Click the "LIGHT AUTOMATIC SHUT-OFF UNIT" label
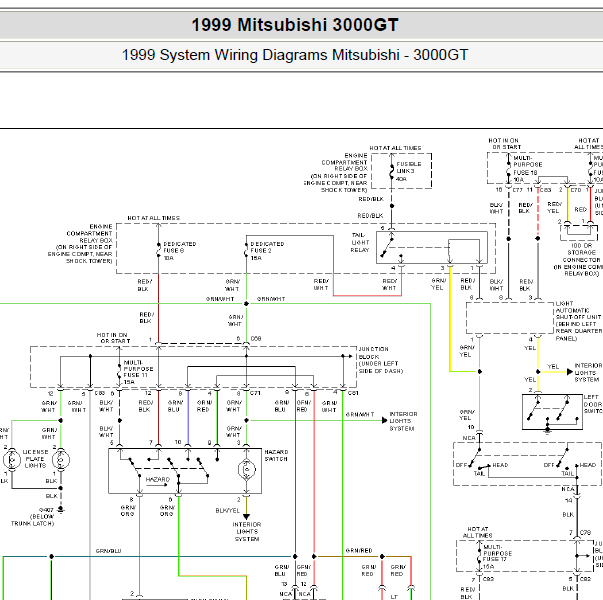603x600 pixels. (578, 321)
